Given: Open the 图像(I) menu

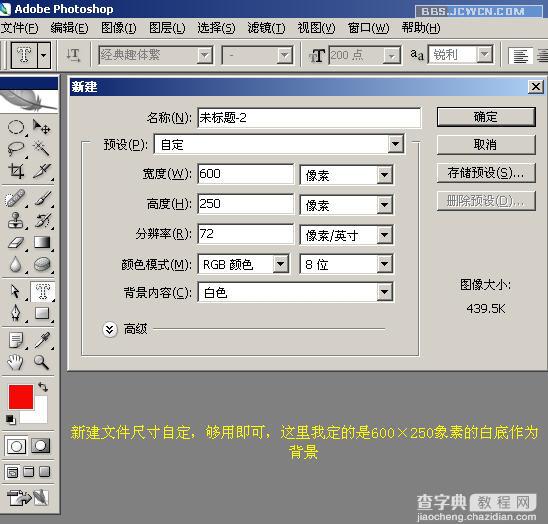Looking at the screenshot, I should tap(119, 28).
